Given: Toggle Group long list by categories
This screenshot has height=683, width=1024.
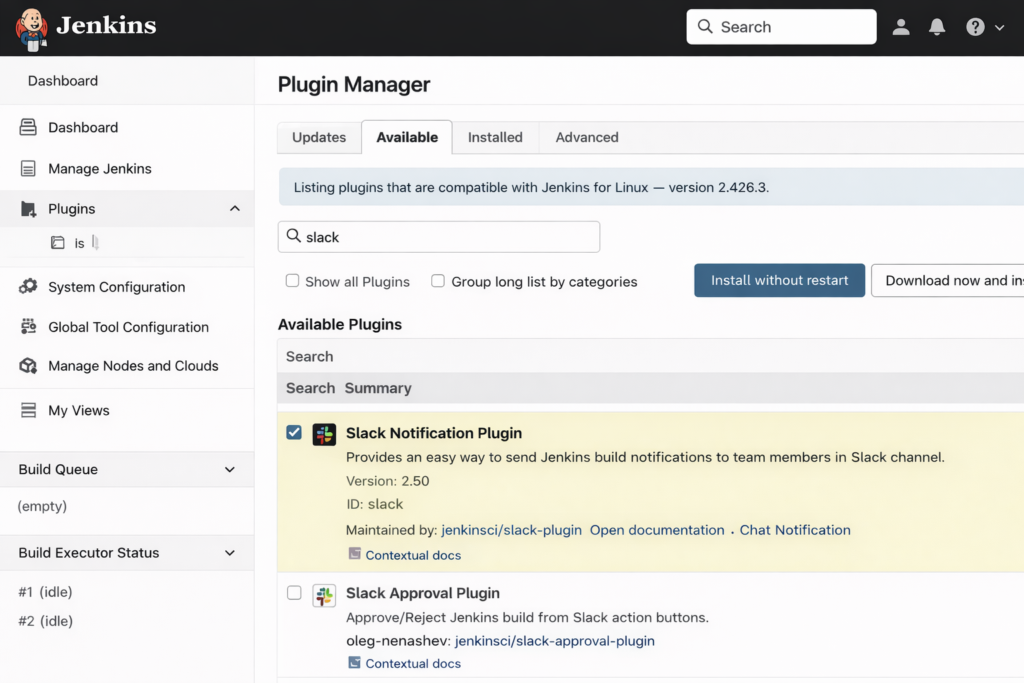Looking at the screenshot, I should (x=438, y=281).
